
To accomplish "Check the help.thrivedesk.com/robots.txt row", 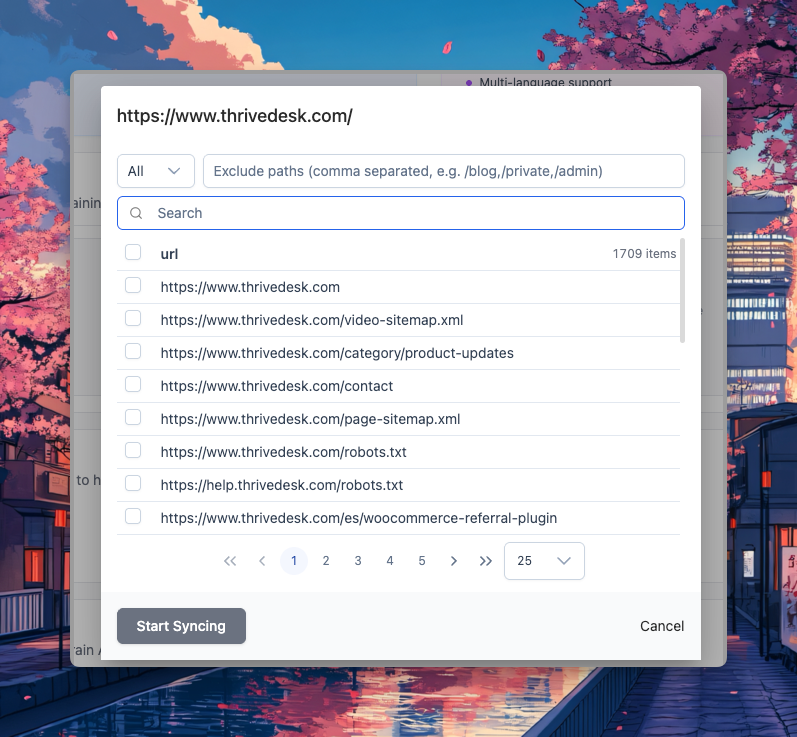I will tap(133, 484).
